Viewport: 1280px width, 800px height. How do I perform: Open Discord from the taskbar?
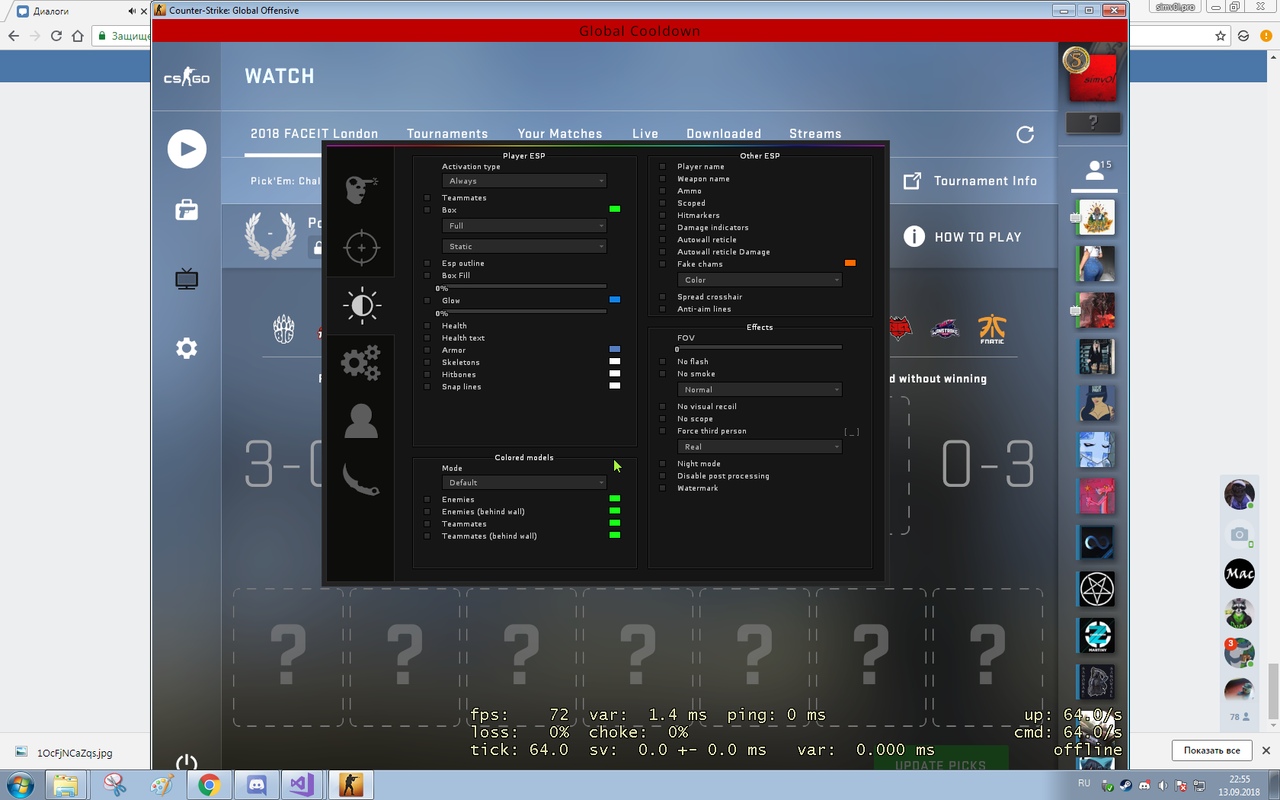tap(256, 784)
